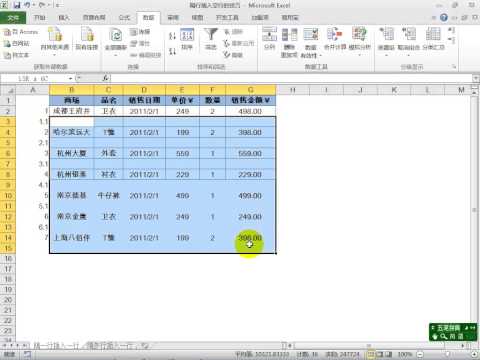
Task: Switch to the 开发工具 Developer tab
Action: click(227, 18)
